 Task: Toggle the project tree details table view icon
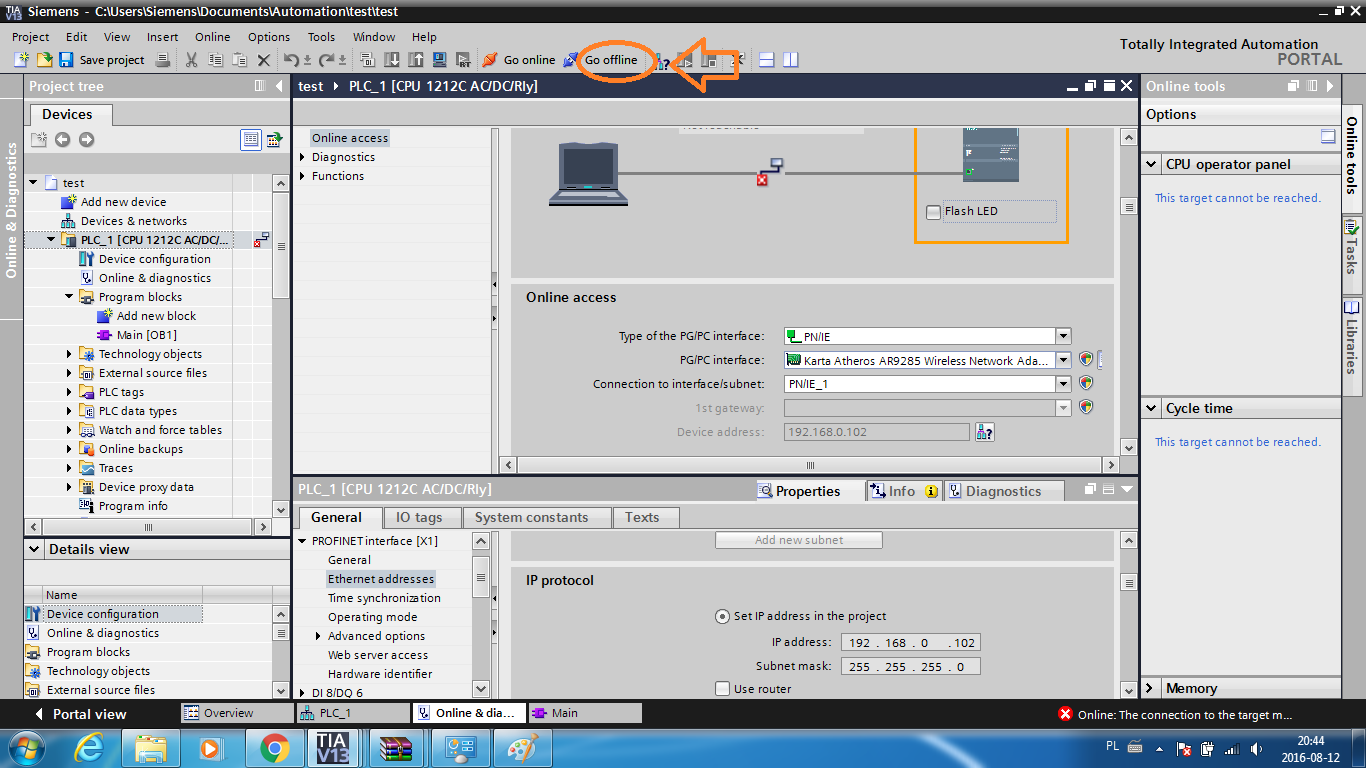tap(251, 139)
